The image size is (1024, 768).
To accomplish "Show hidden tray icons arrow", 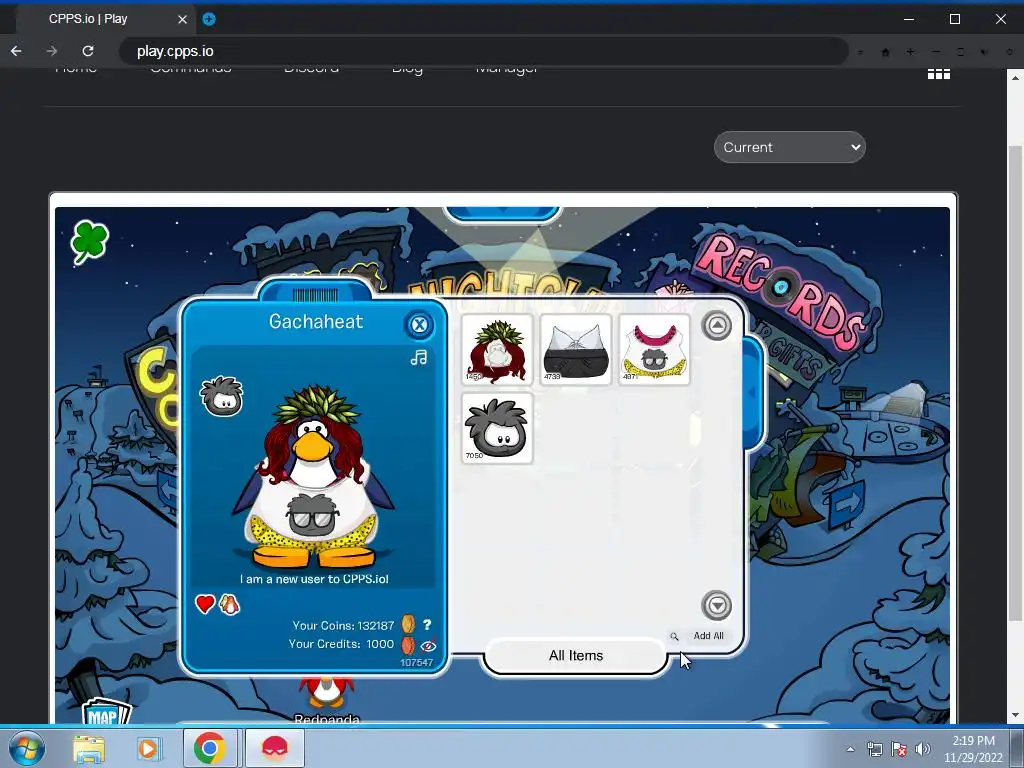I will pos(850,749).
